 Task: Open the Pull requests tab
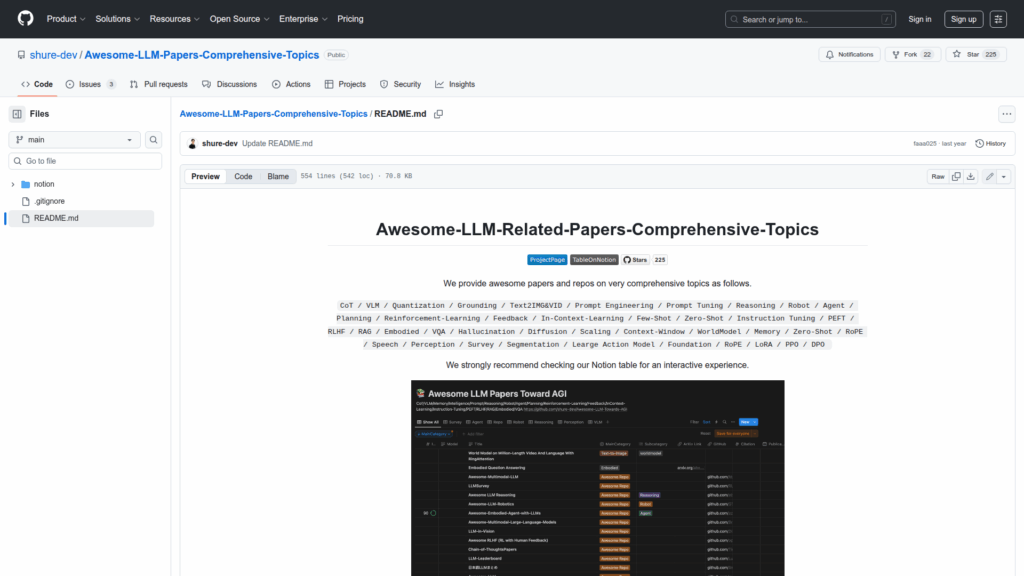159,84
